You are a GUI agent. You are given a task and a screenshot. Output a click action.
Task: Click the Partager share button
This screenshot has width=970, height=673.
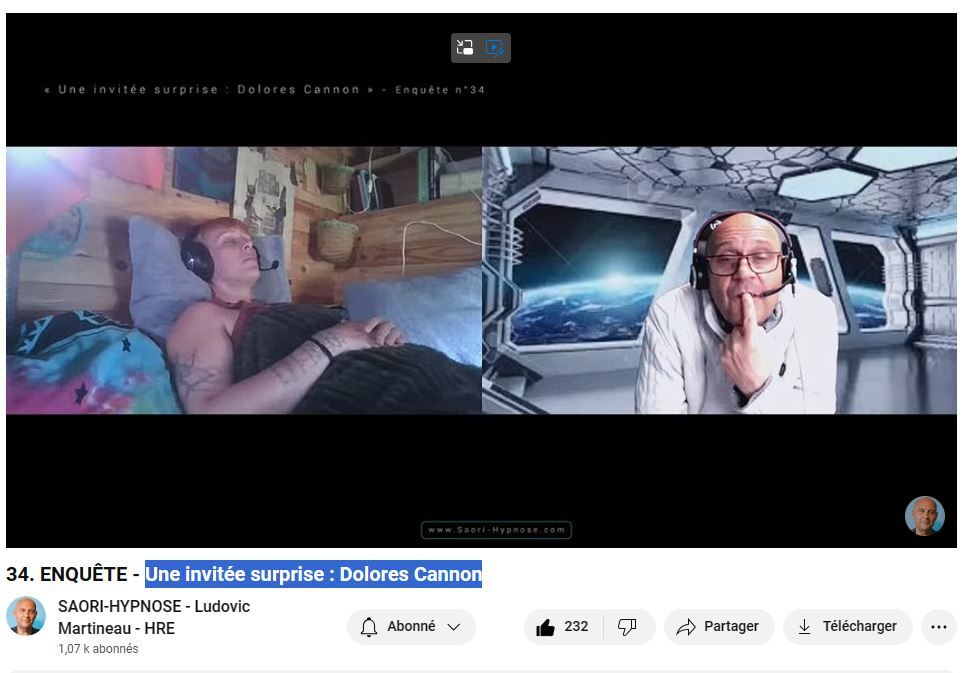click(x=719, y=627)
